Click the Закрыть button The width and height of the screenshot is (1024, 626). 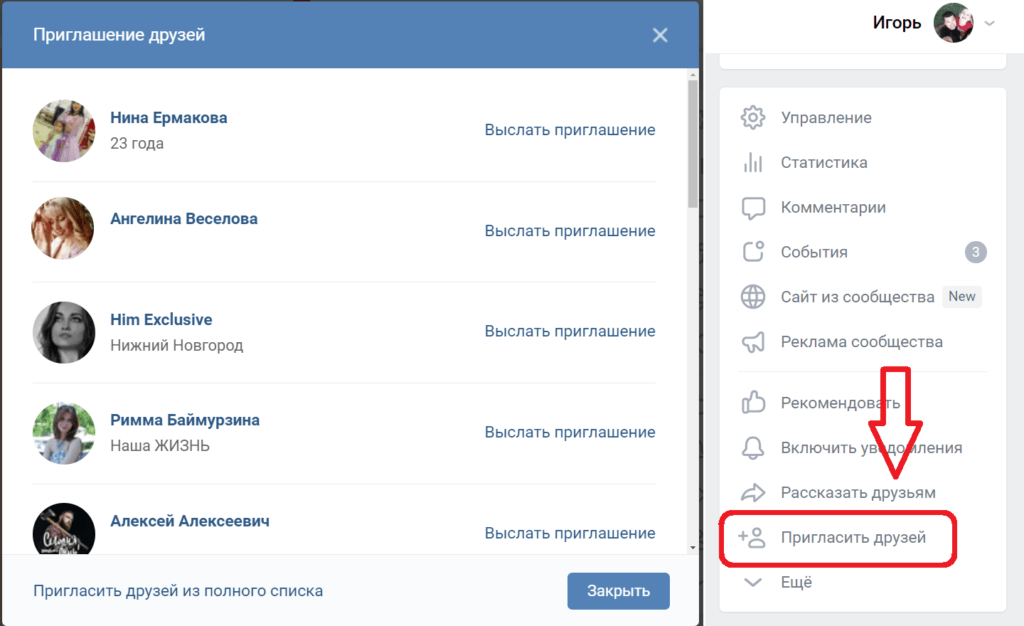618,591
